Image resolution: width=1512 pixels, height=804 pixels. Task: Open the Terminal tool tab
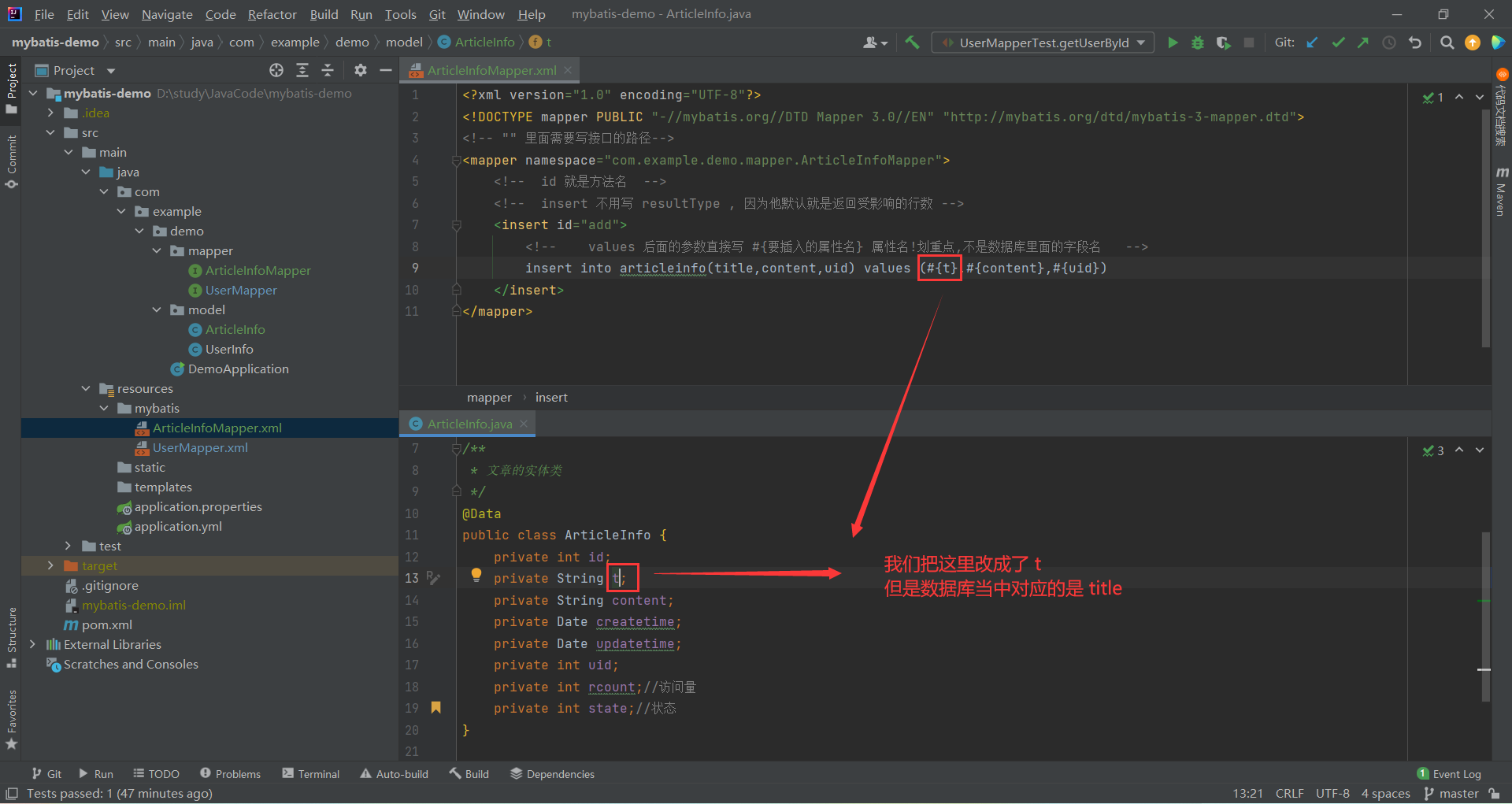point(310,774)
